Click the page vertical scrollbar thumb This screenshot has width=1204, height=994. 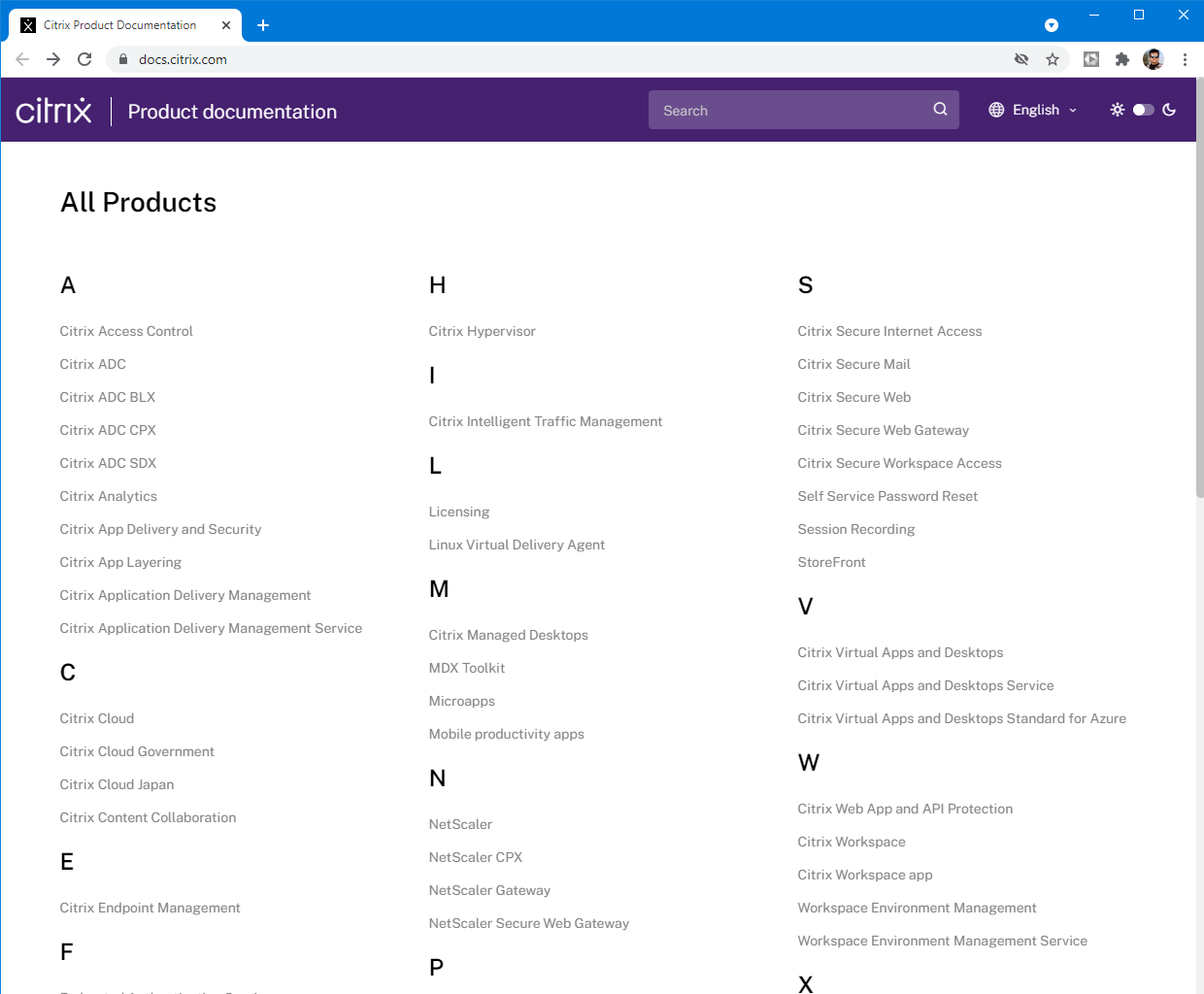(x=1200, y=289)
